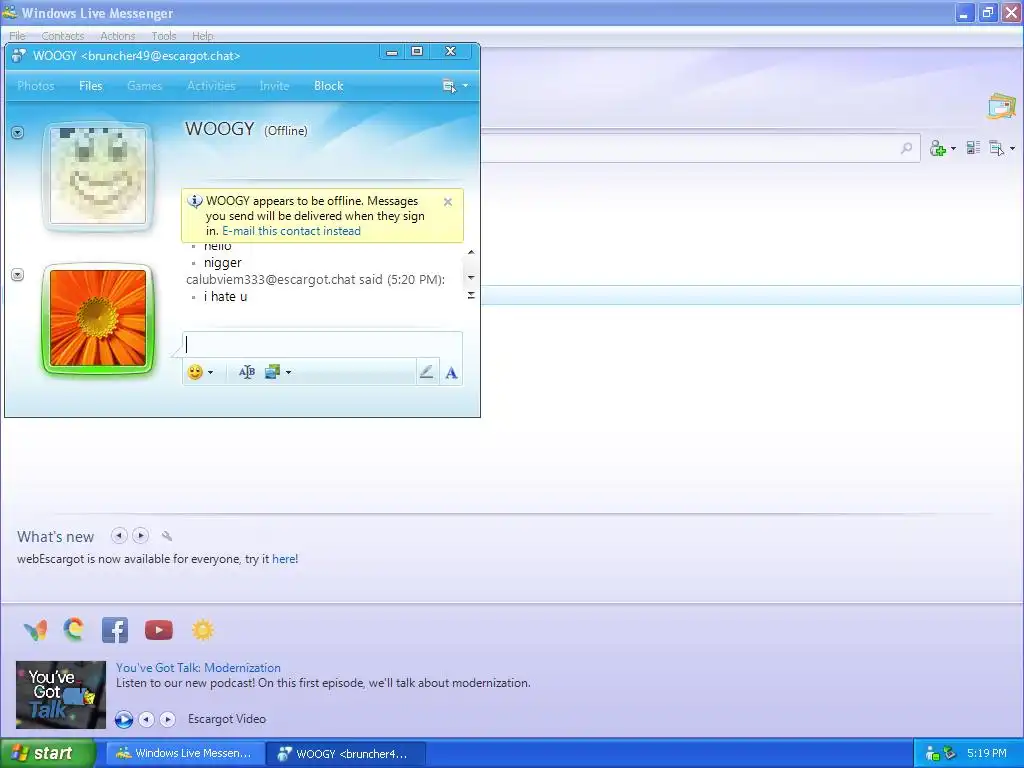
Task: Expand the Add contact dropdown arrow
Action: (x=953, y=149)
